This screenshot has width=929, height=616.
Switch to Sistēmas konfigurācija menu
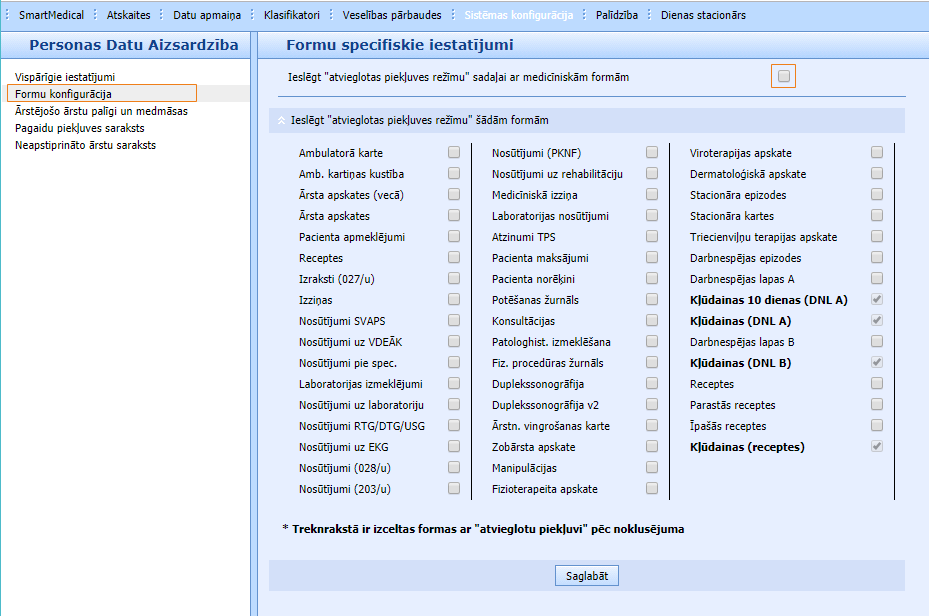(x=518, y=15)
